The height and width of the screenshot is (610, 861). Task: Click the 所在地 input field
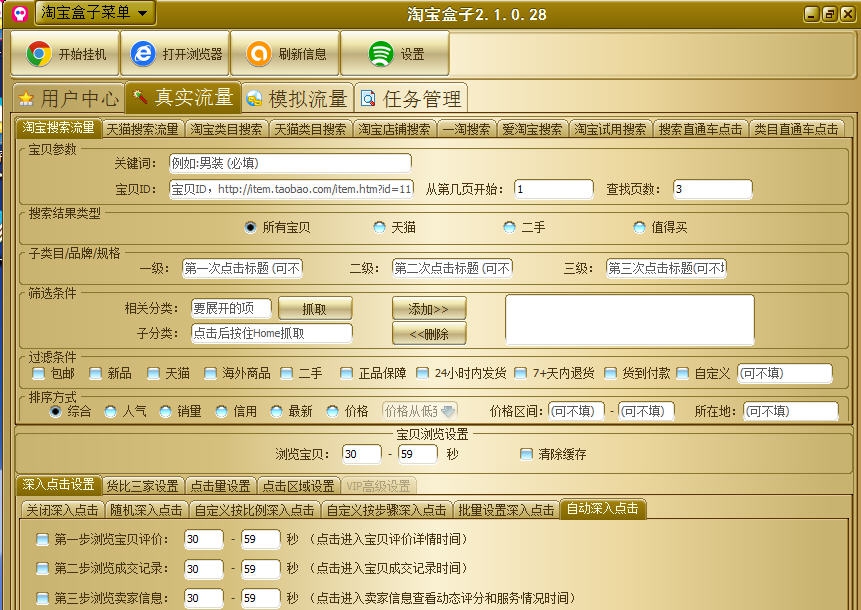(x=791, y=411)
